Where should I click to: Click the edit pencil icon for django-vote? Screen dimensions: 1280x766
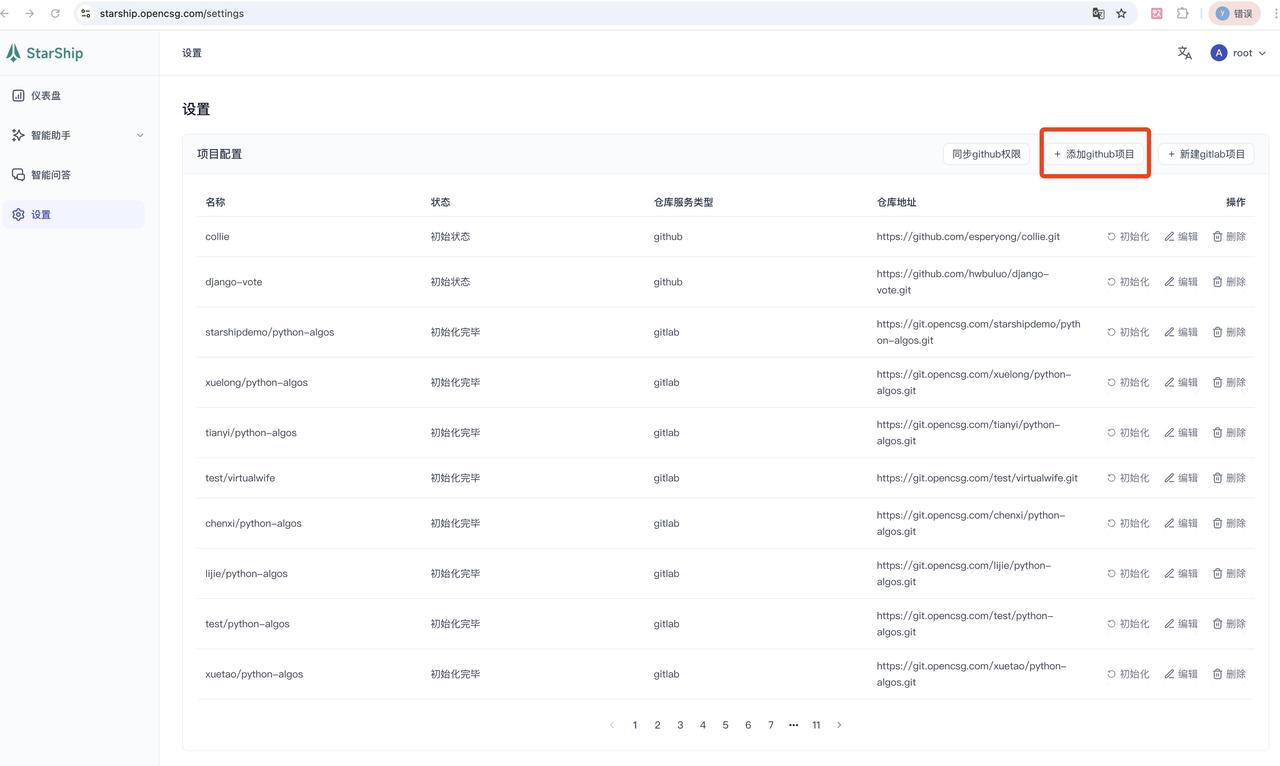1168,281
